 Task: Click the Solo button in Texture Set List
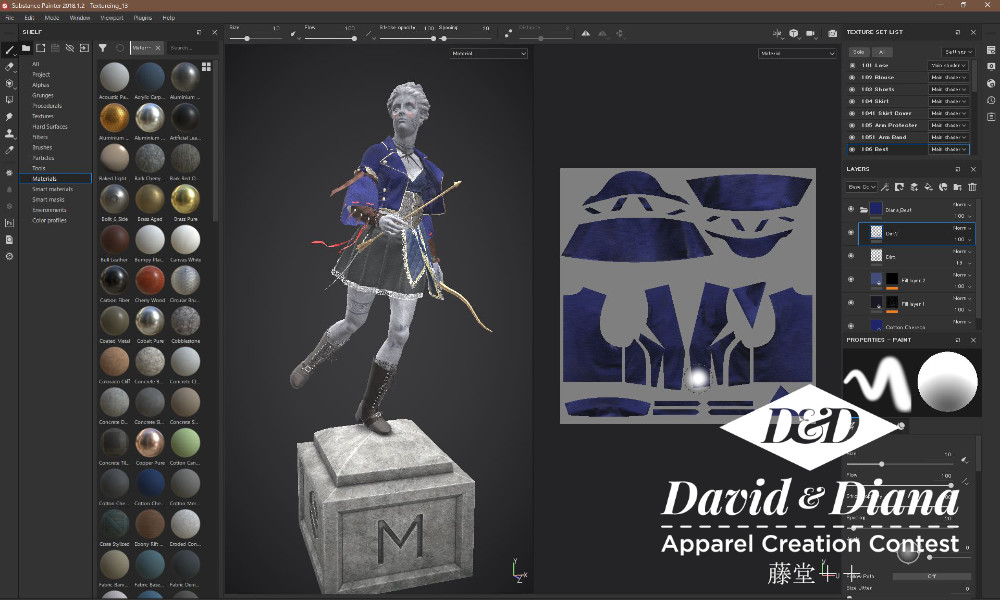(858, 52)
